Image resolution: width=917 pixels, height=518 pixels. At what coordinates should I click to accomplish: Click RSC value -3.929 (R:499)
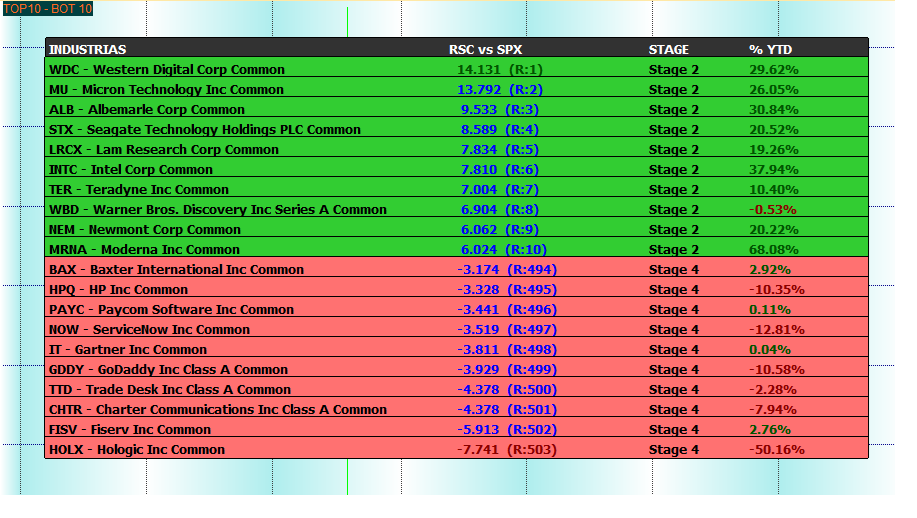(x=506, y=369)
